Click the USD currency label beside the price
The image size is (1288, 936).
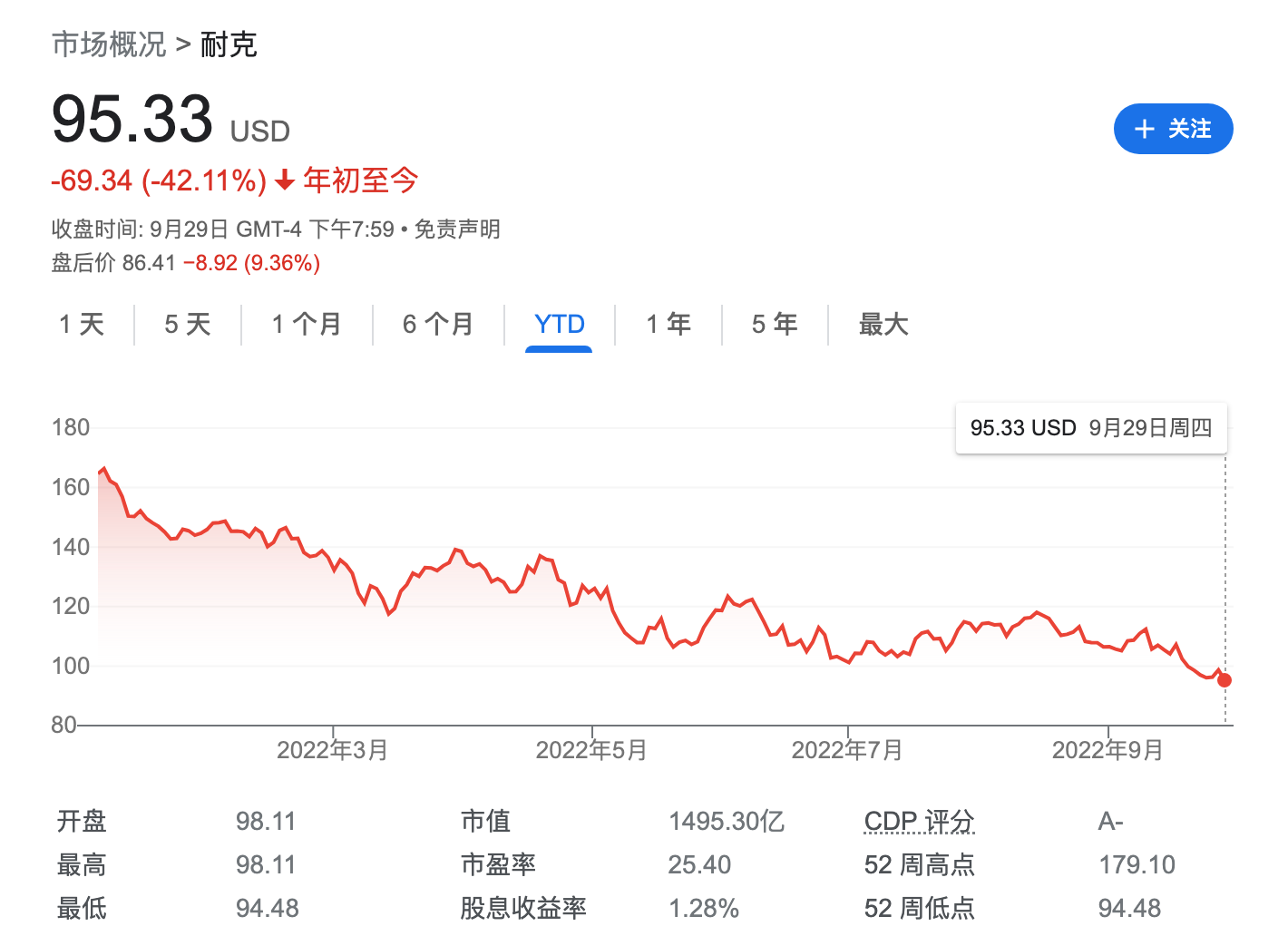tap(260, 132)
